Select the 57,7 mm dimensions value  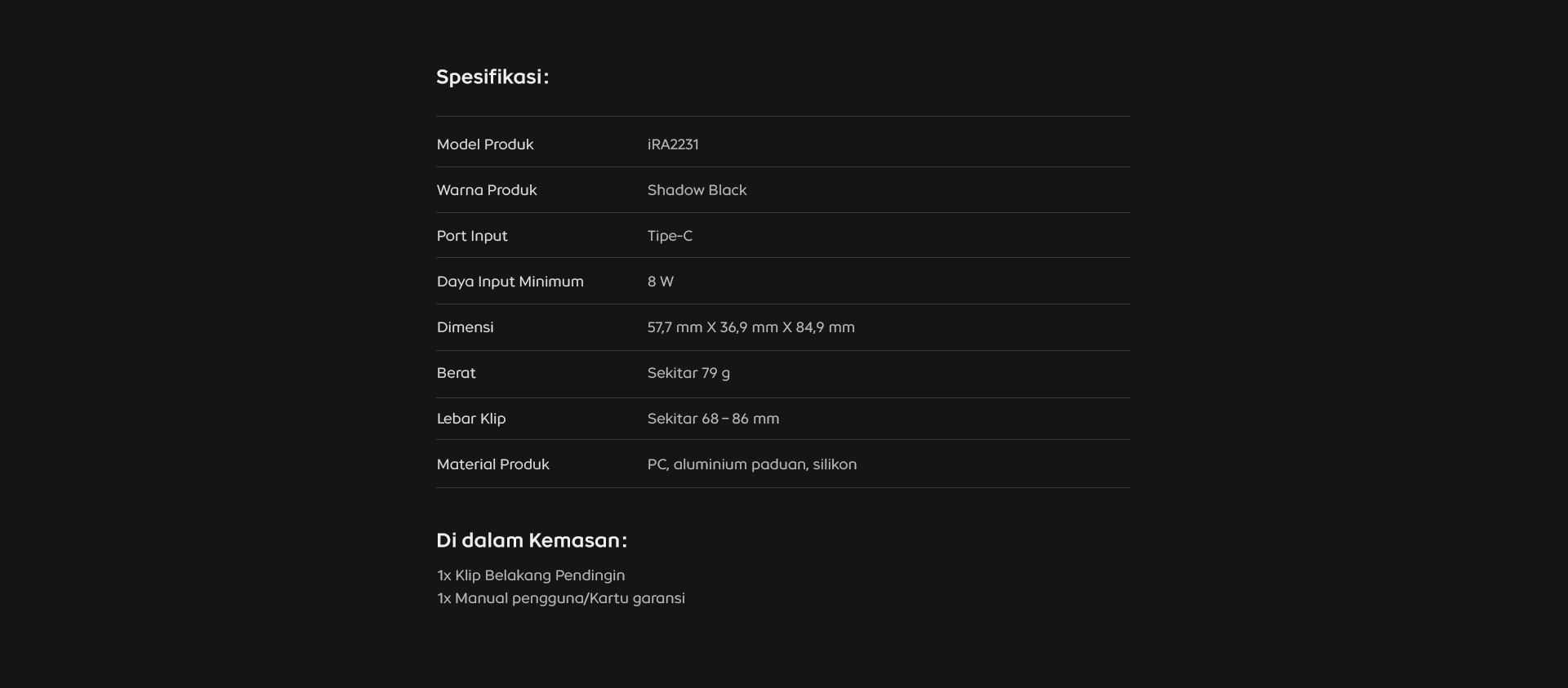pyautogui.click(x=750, y=327)
